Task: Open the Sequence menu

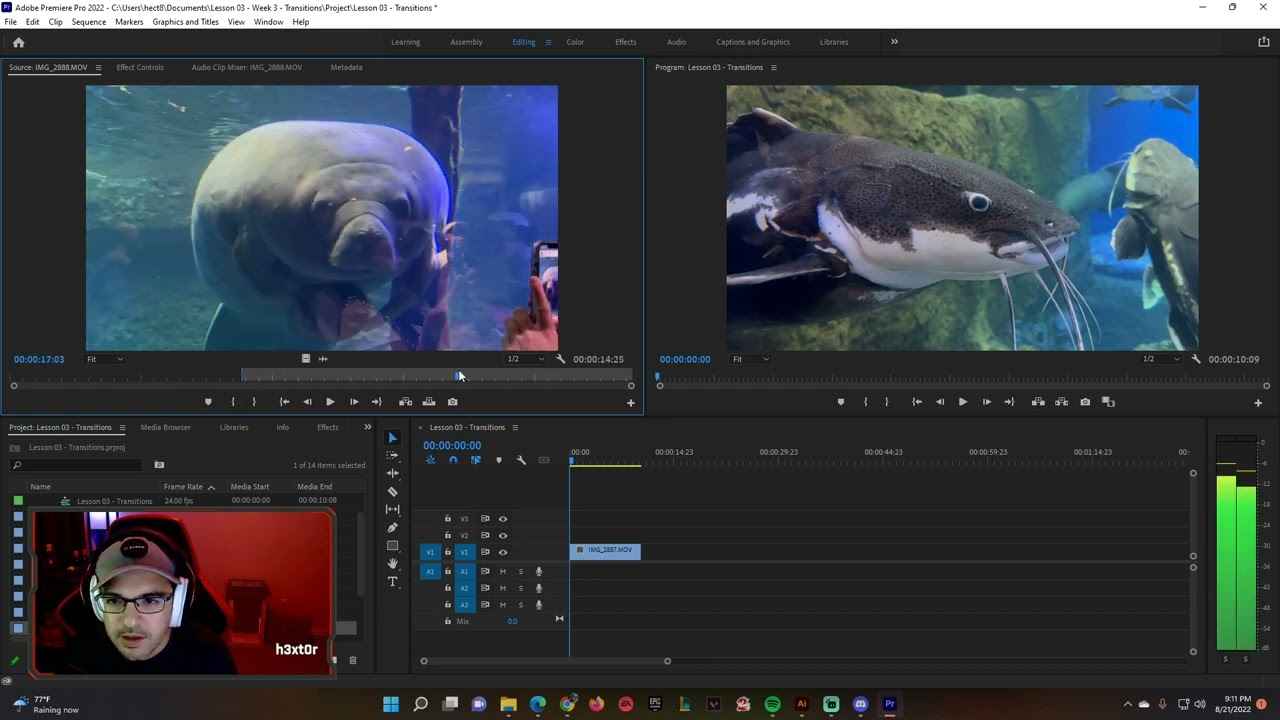Action: coord(89,22)
